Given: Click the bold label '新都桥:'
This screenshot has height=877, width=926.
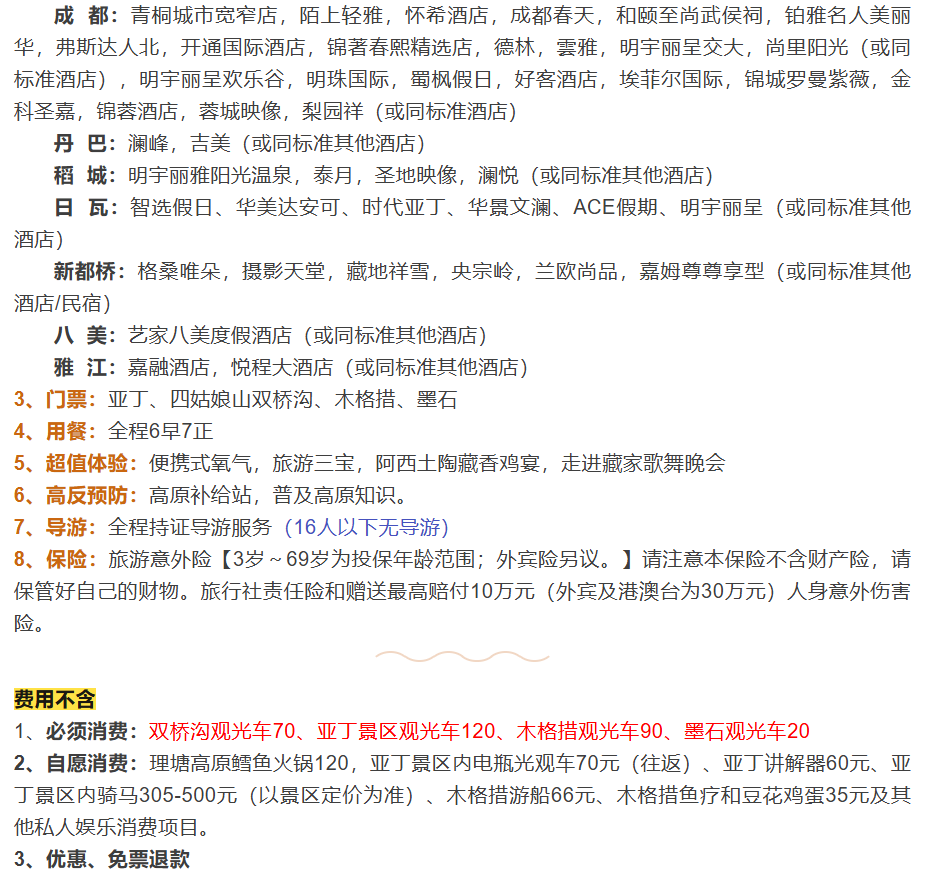Looking at the screenshot, I should 89,272.
